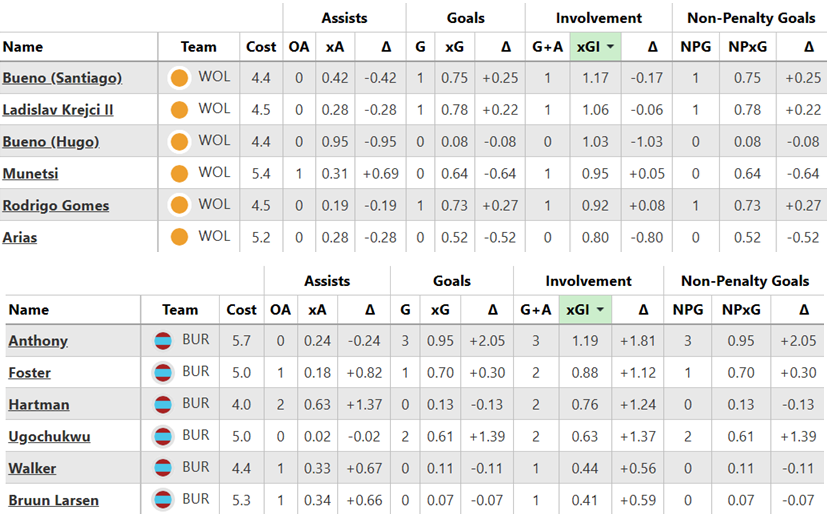Open Bueno (Hugo) player link
Screen dimensions: 830x518
50,142
